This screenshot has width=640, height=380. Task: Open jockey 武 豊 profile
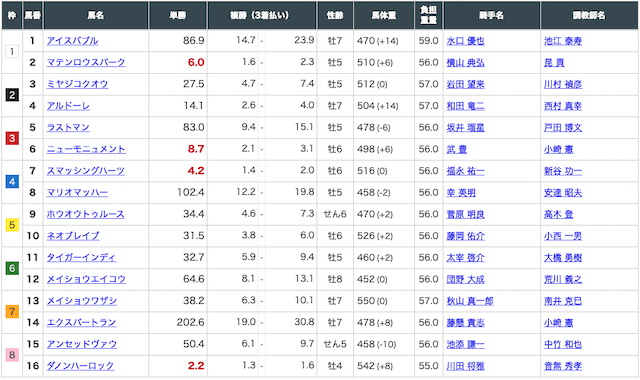click(457, 149)
